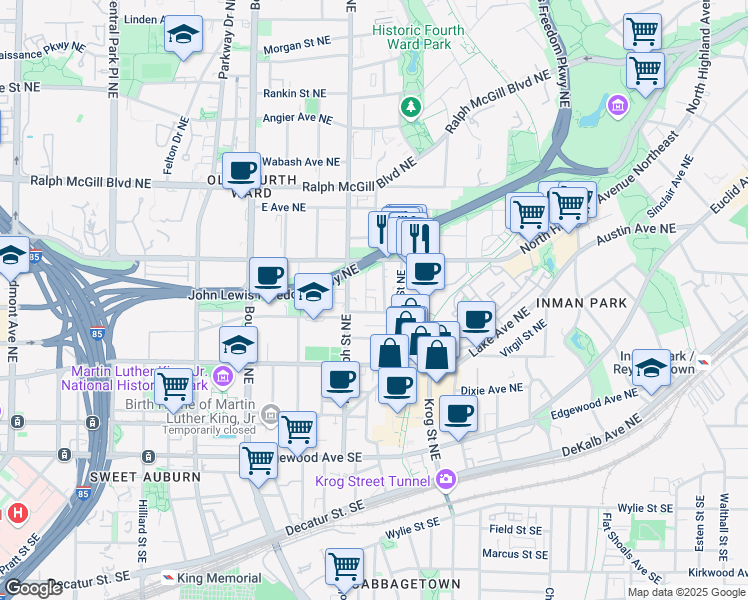The width and height of the screenshot is (748, 600).
Task: Select the Inman Park/Reynoldstown transit station icon
Action: tap(703, 362)
